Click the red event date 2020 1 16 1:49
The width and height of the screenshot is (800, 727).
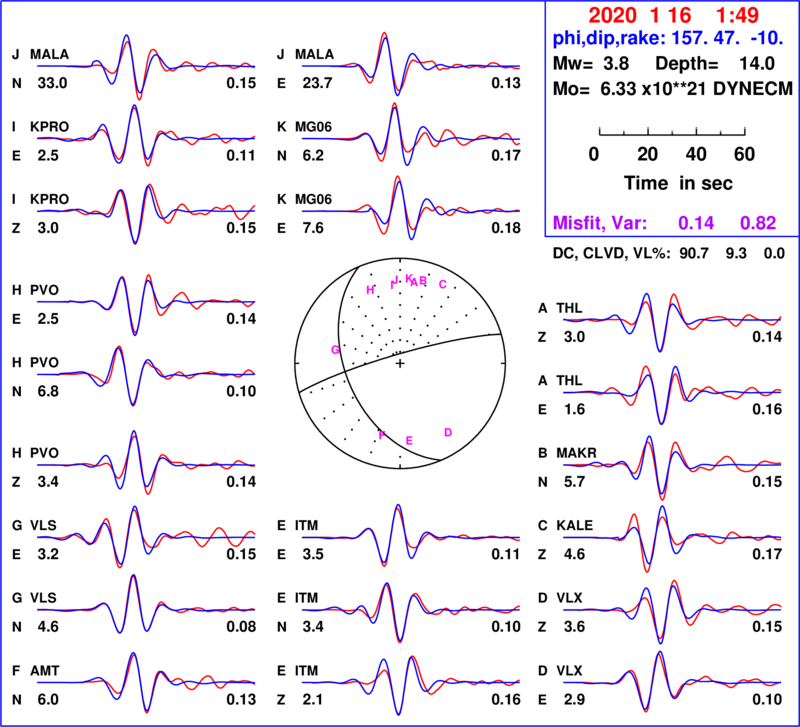(x=673, y=16)
